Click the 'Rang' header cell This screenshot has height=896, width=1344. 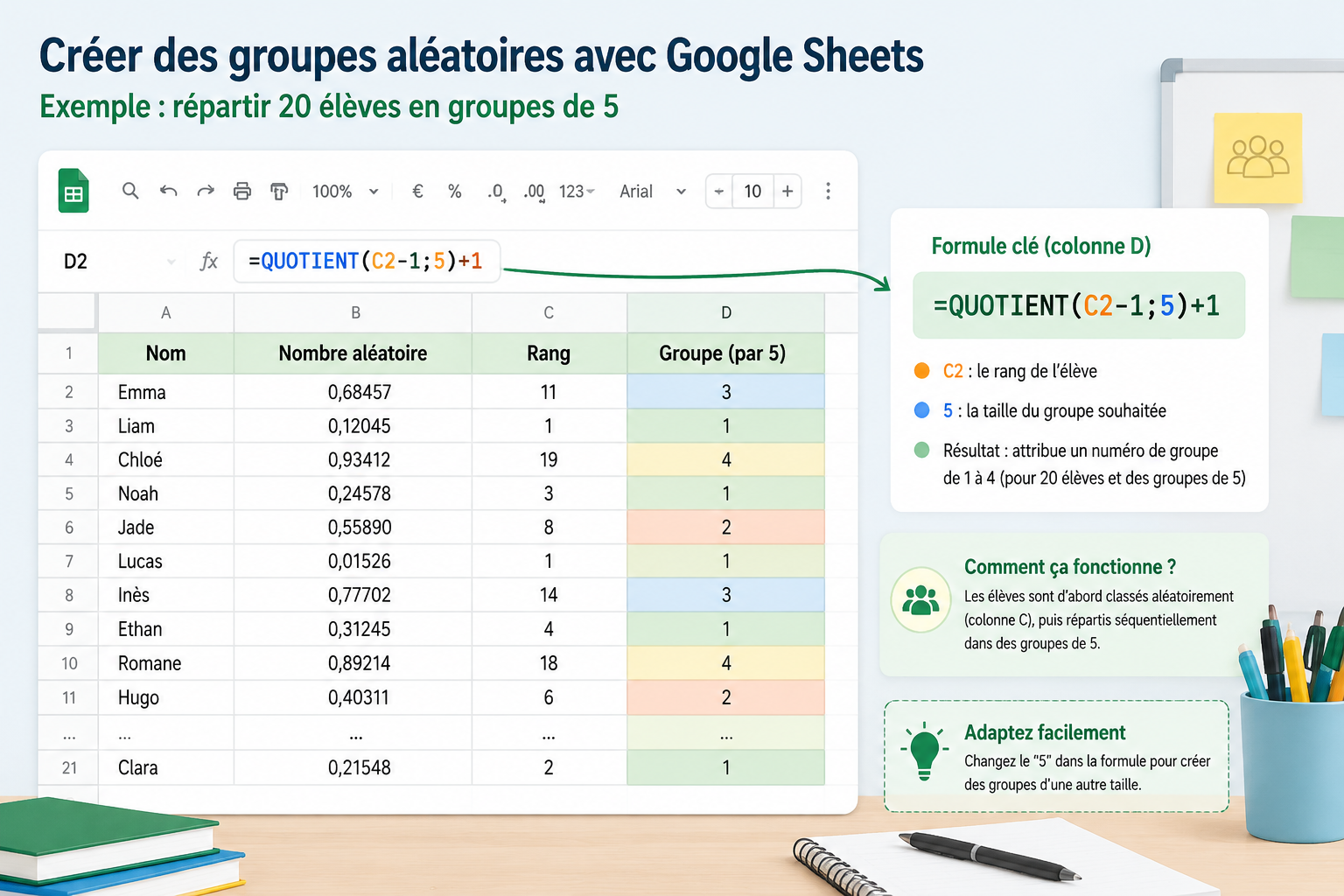[549, 353]
